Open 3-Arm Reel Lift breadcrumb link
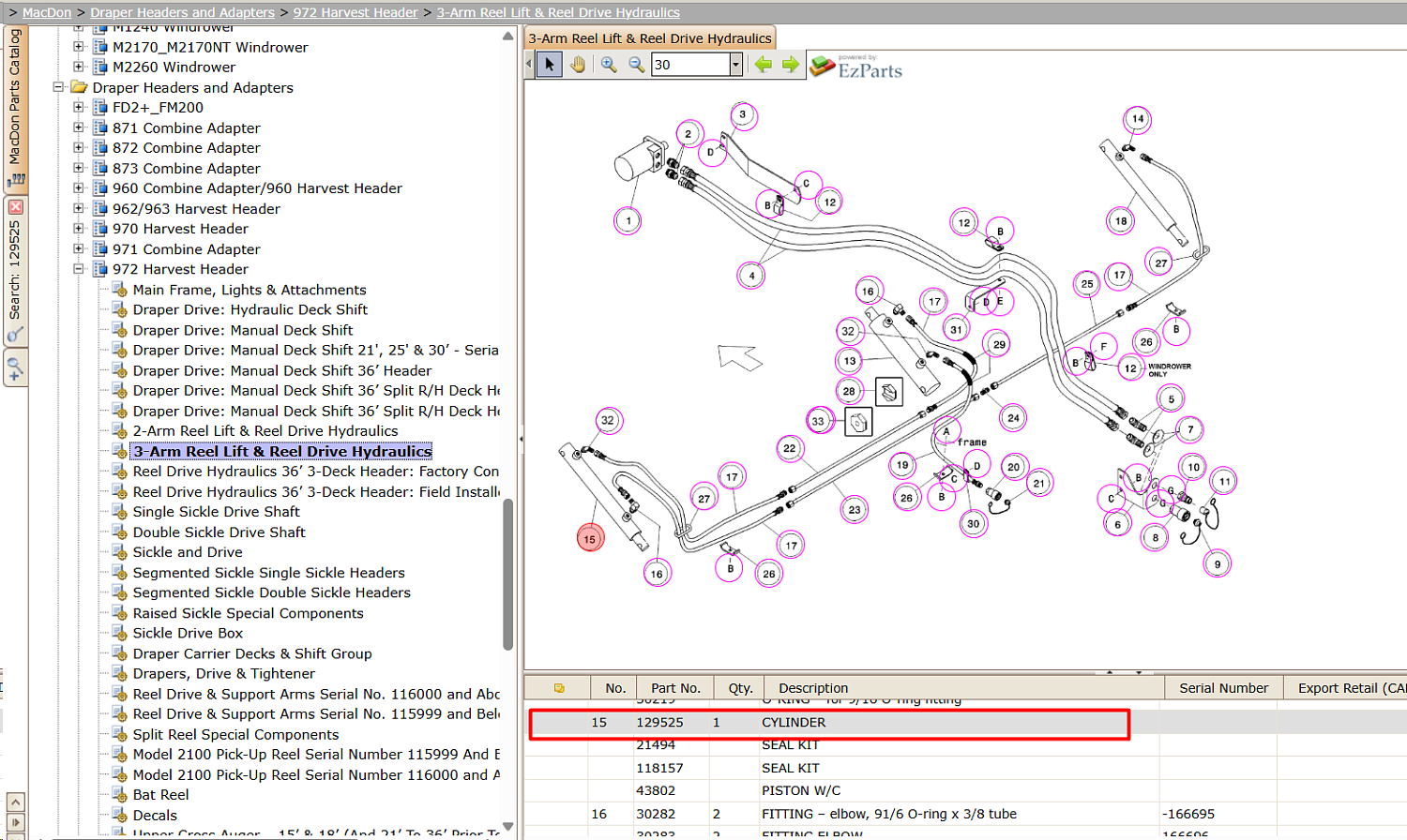 (558, 12)
